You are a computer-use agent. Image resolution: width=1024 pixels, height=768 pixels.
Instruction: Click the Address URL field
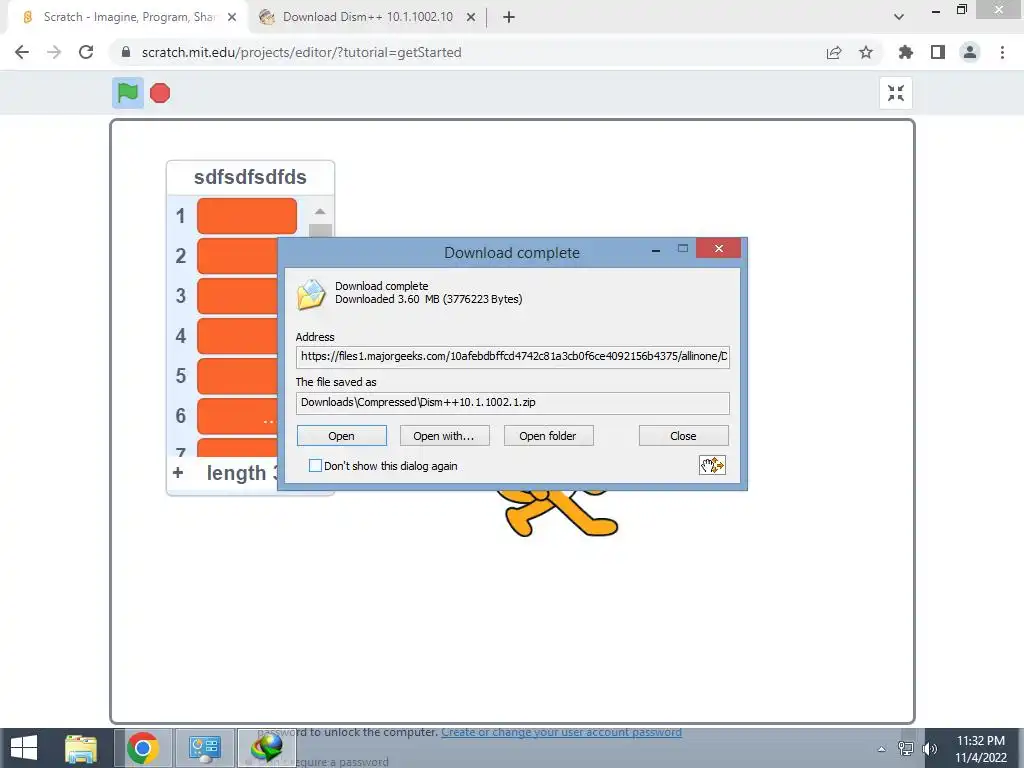[513, 357]
